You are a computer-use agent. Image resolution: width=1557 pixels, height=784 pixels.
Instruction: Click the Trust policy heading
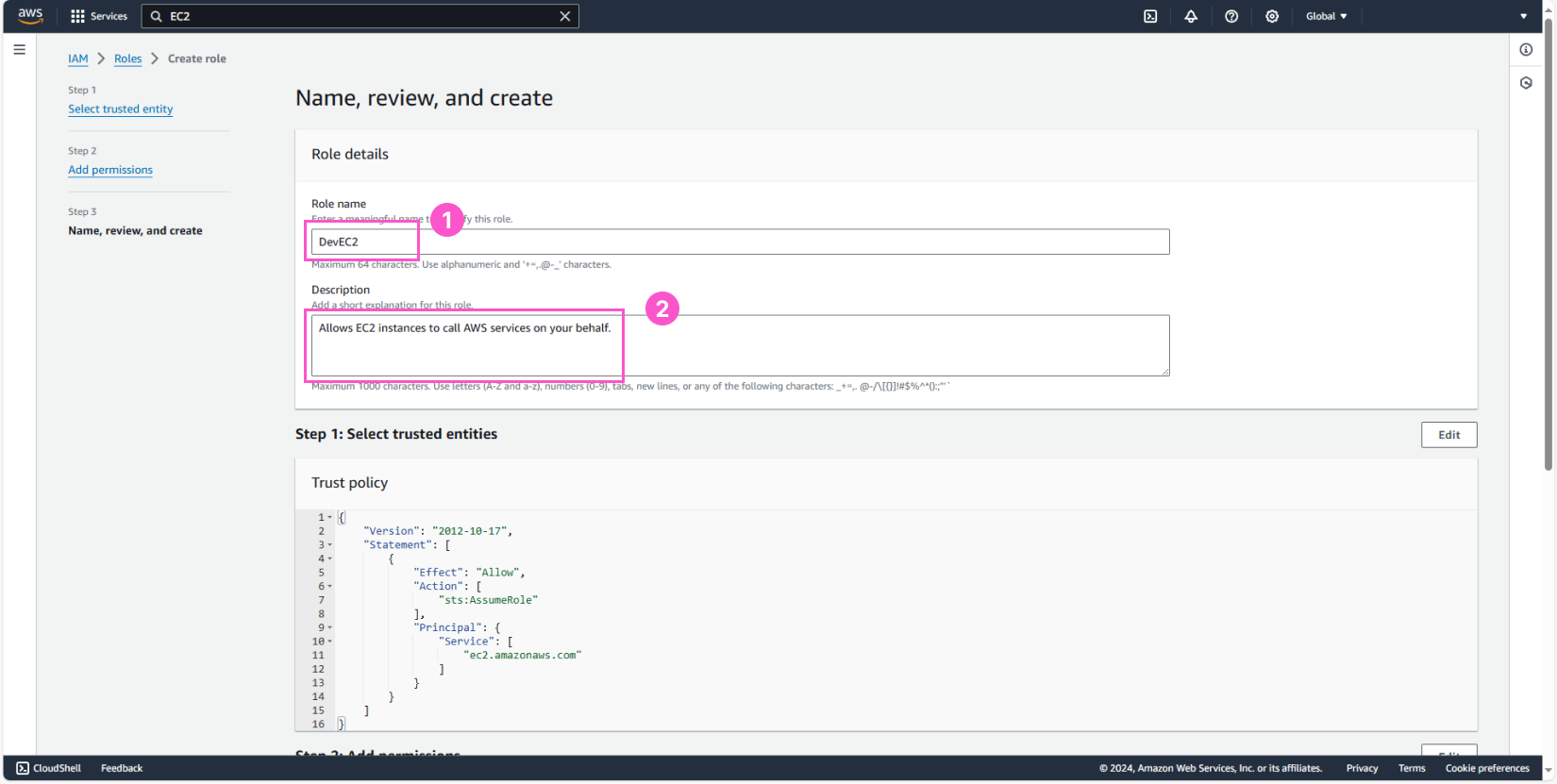click(x=349, y=483)
